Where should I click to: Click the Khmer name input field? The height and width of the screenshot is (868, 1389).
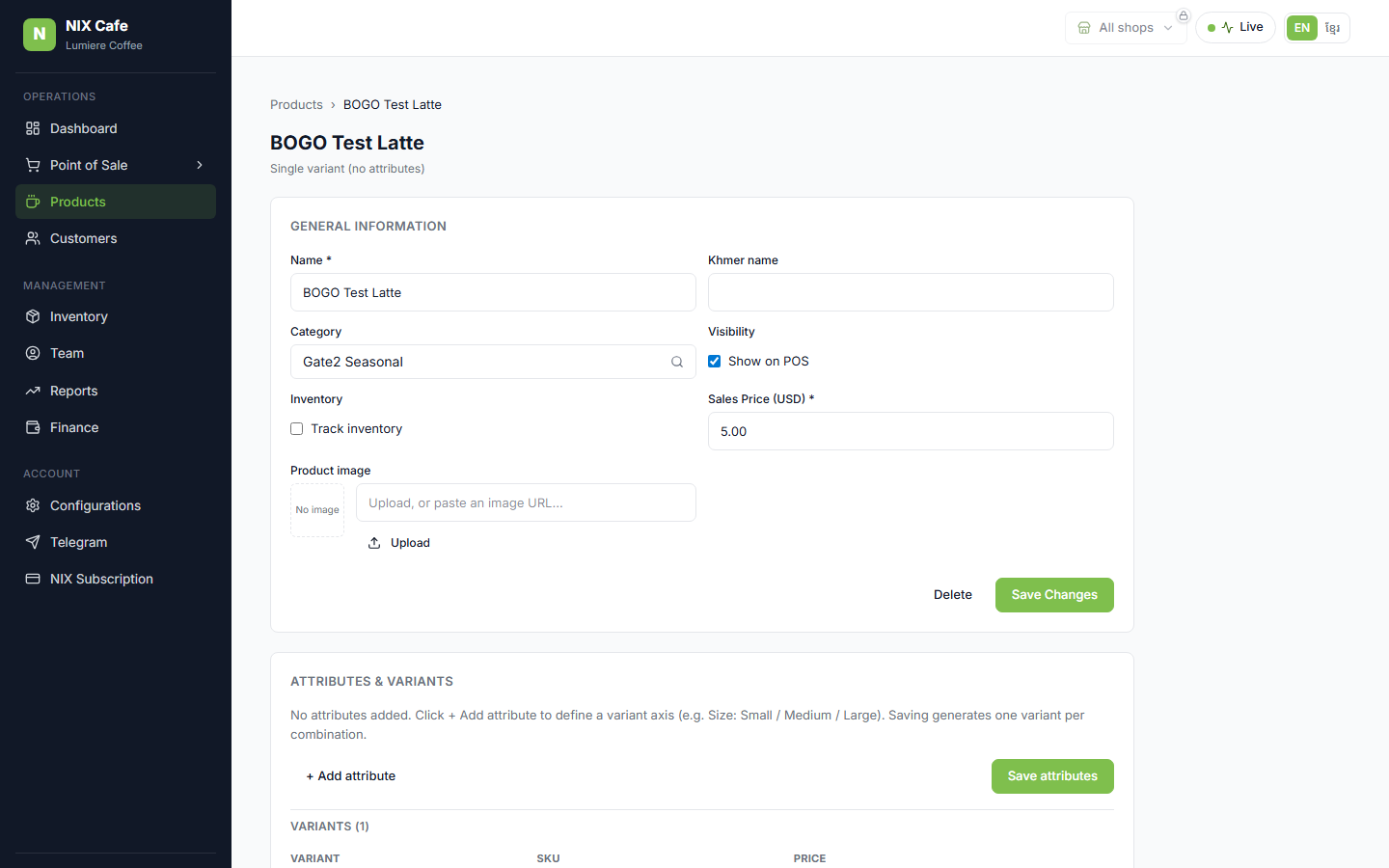point(911,292)
